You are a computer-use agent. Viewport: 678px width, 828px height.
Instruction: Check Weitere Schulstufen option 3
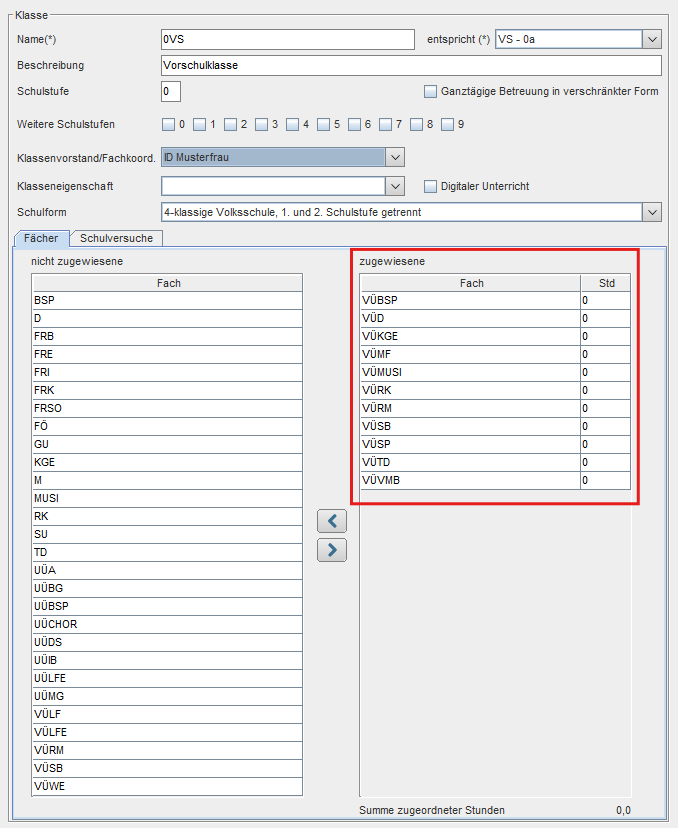click(x=261, y=125)
